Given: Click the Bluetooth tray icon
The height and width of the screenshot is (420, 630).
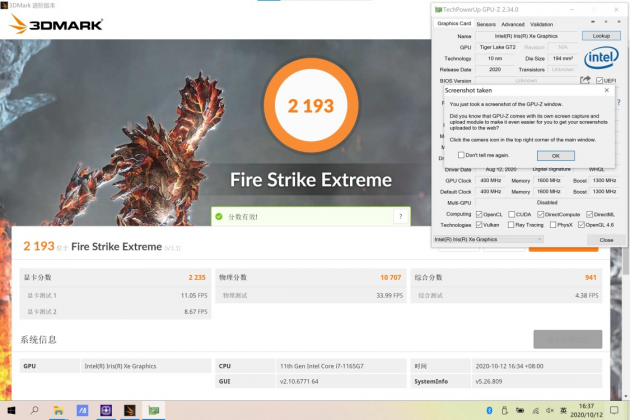Looking at the screenshot, I should (x=489, y=410).
